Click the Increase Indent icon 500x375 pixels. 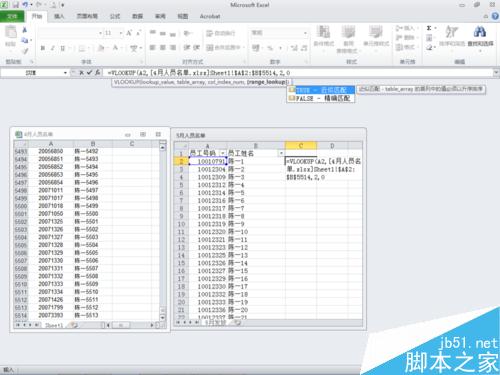pos(197,48)
